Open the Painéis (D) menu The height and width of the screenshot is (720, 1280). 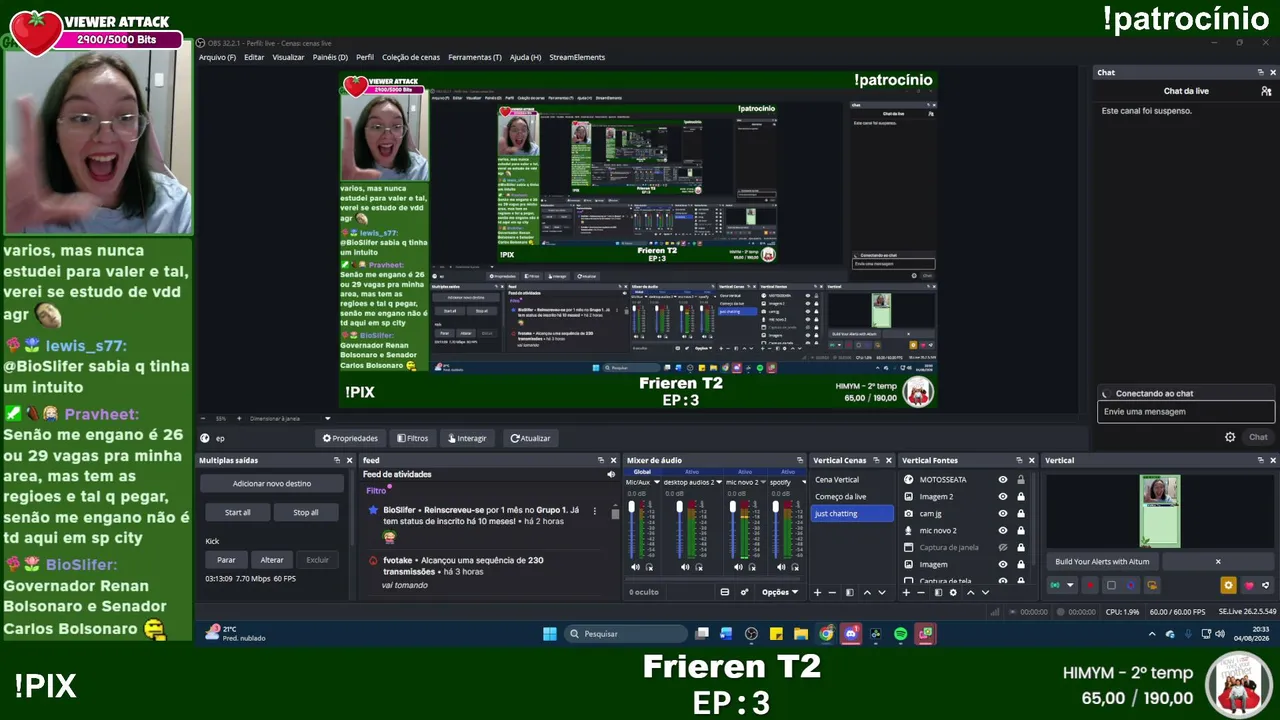pos(330,57)
